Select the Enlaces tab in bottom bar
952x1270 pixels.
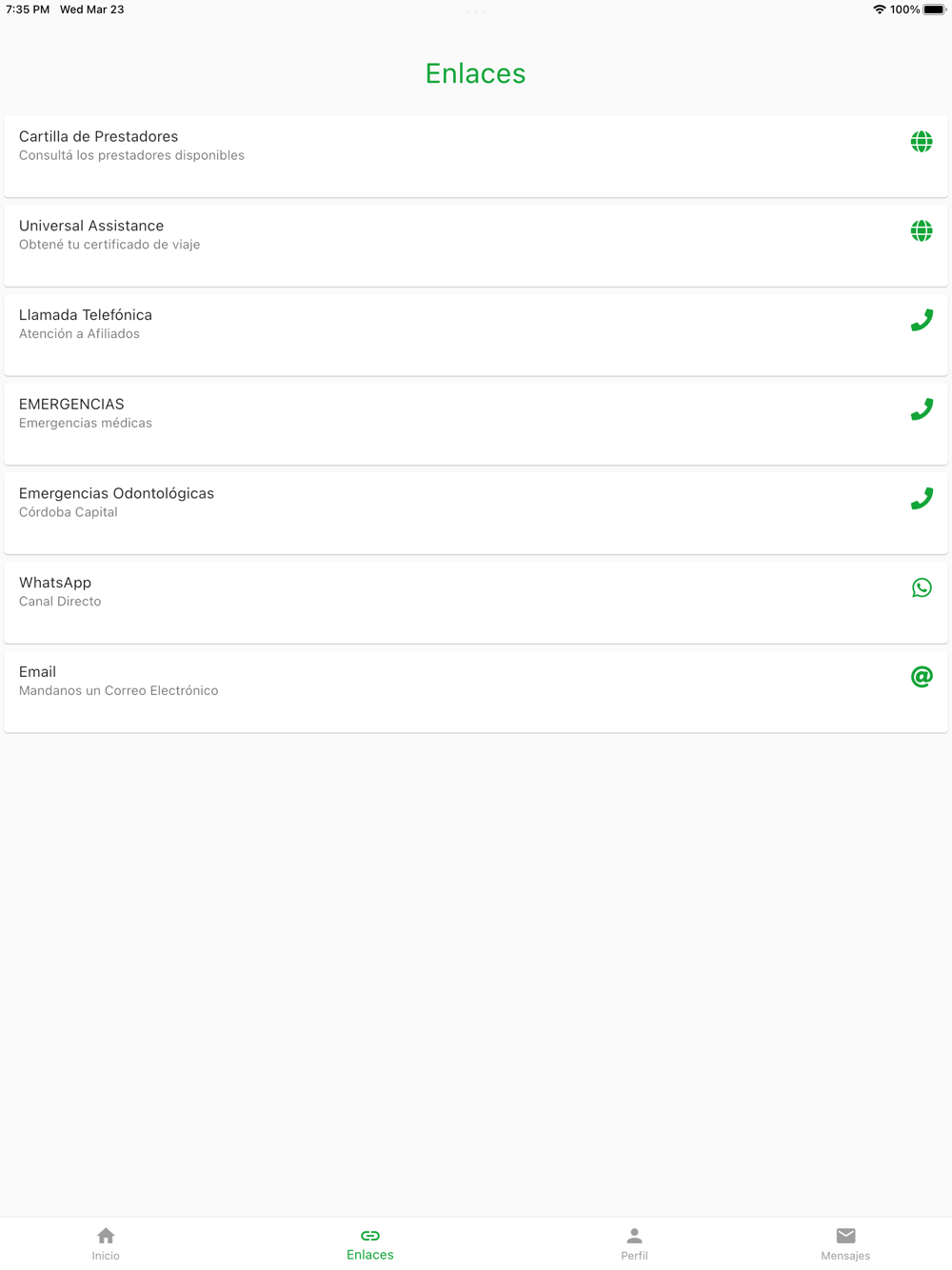[x=370, y=1243]
